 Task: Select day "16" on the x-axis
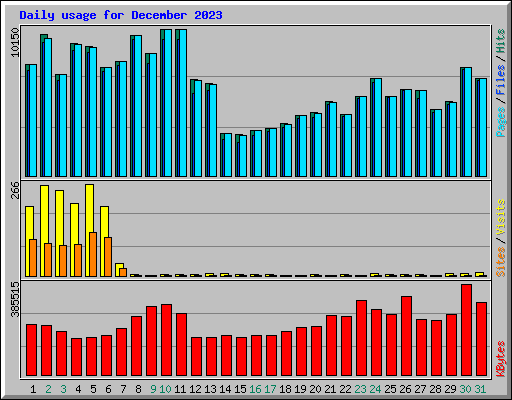pyautogui.click(x=255, y=389)
